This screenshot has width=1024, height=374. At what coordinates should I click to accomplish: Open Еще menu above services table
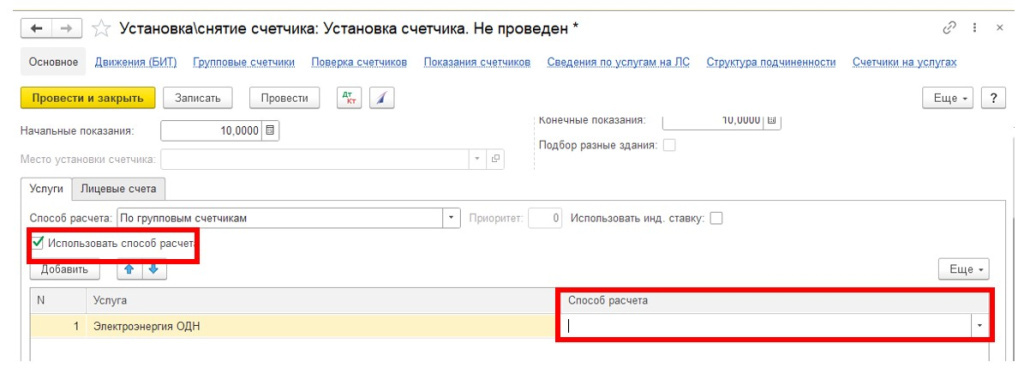[965, 269]
